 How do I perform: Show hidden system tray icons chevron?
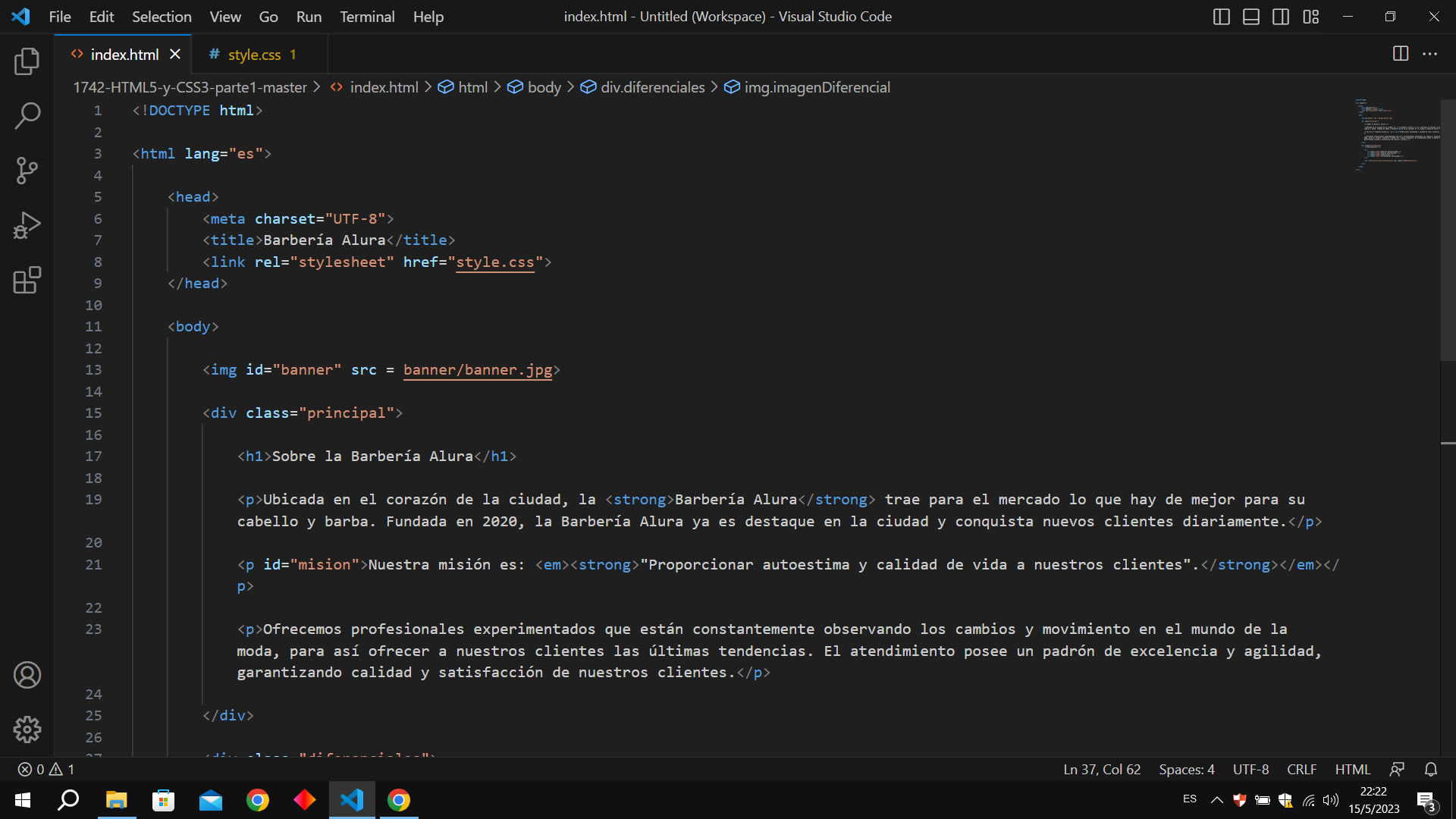pos(1216,800)
